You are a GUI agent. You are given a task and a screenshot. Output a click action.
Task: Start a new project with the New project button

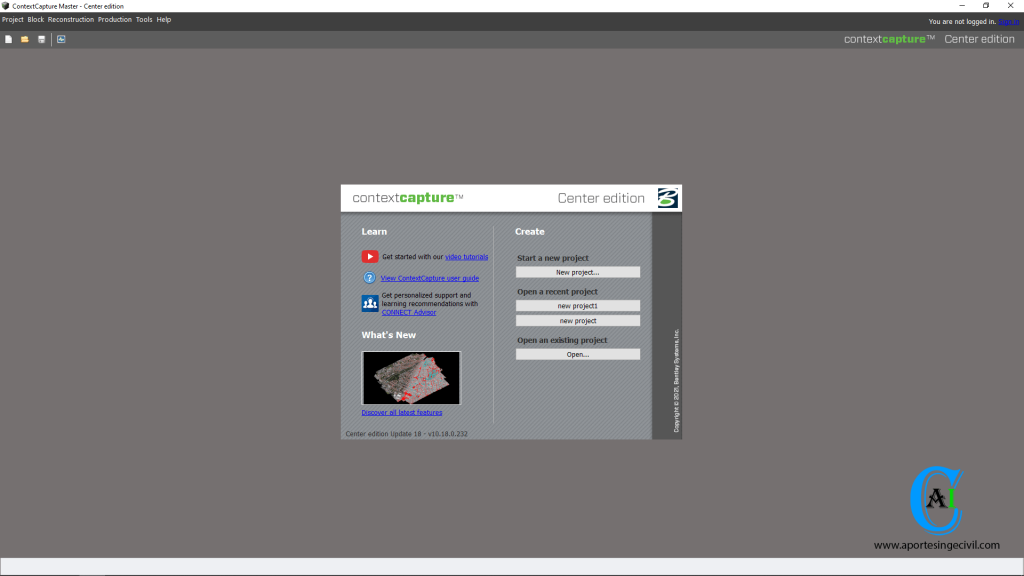[577, 271]
